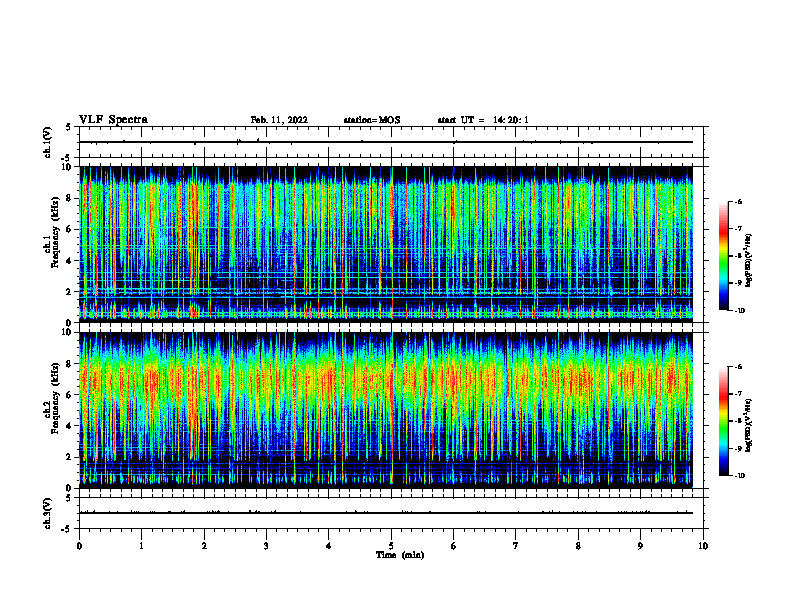Click time axis tick label 4
Viewport: 792px width, 612px height.
329,546
